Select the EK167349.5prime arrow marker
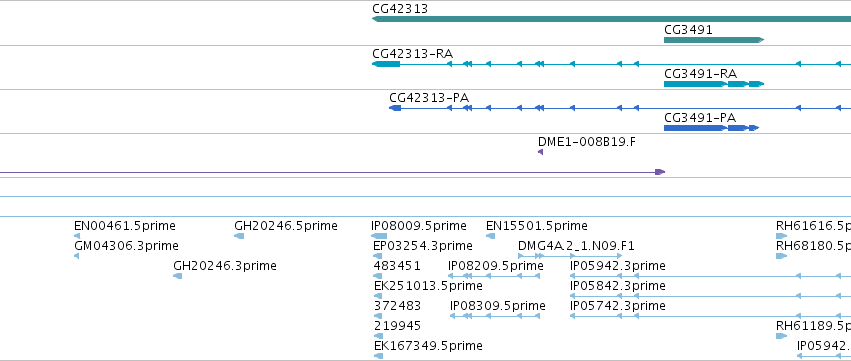851x361 pixels. click(378, 356)
